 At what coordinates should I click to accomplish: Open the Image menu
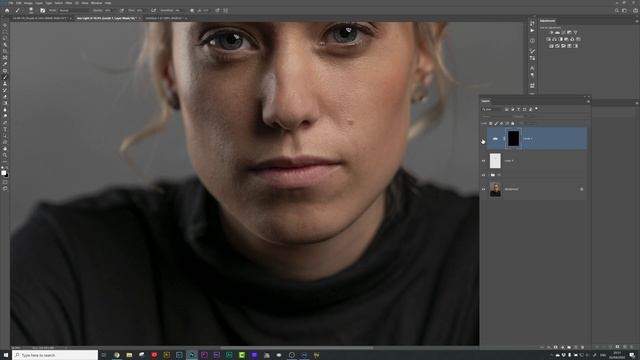coord(28,3)
